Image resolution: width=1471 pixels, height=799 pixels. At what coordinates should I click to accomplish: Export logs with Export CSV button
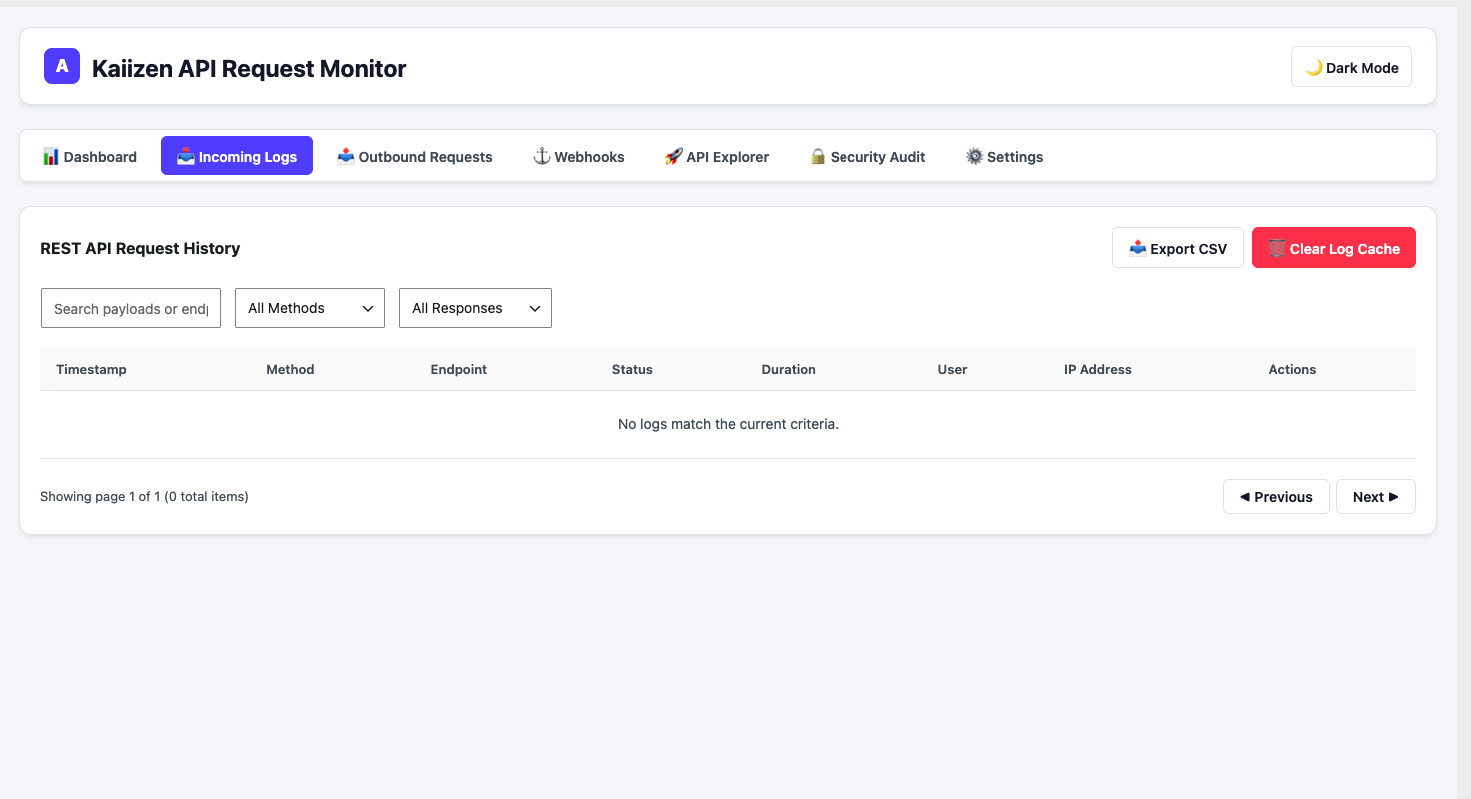[x=1178, y=248]
